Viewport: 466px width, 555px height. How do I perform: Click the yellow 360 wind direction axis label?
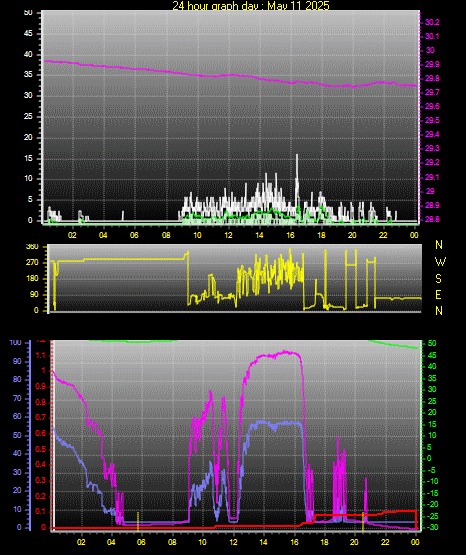click(x=32, y=247)
